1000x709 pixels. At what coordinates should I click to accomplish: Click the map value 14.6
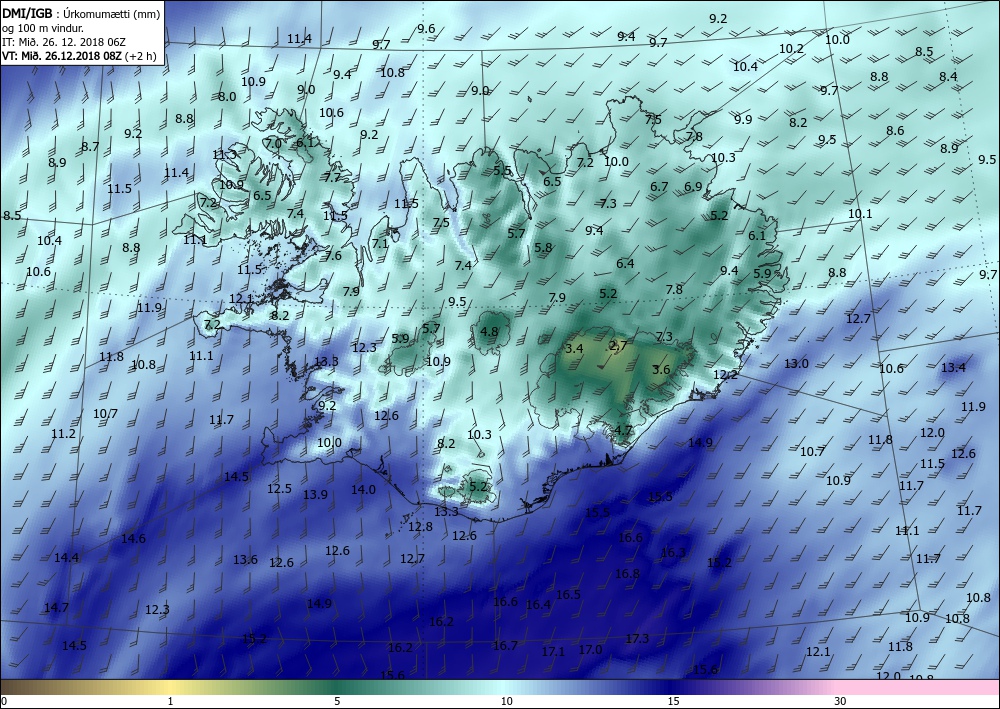click(x=133, y=539)
